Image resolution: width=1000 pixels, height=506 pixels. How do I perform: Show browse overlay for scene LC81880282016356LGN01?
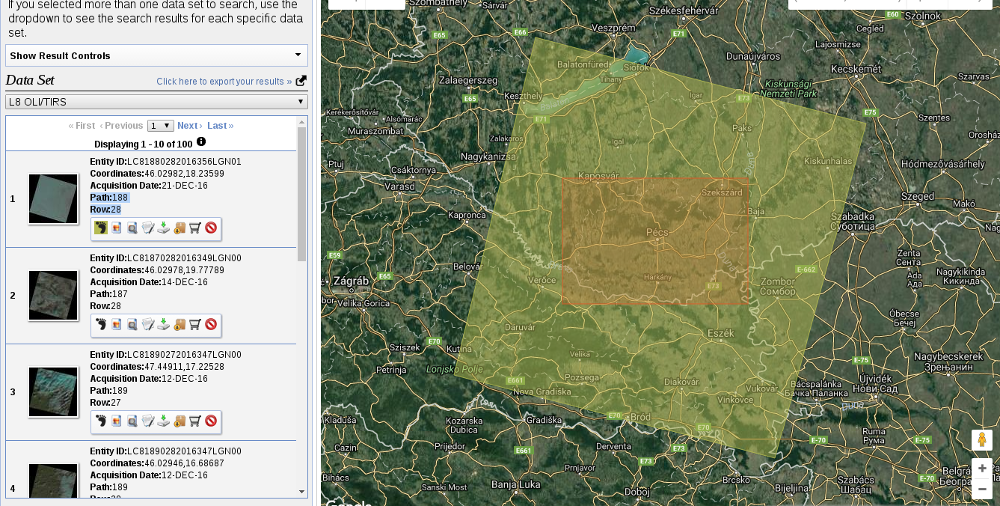[x=116, y=228]
